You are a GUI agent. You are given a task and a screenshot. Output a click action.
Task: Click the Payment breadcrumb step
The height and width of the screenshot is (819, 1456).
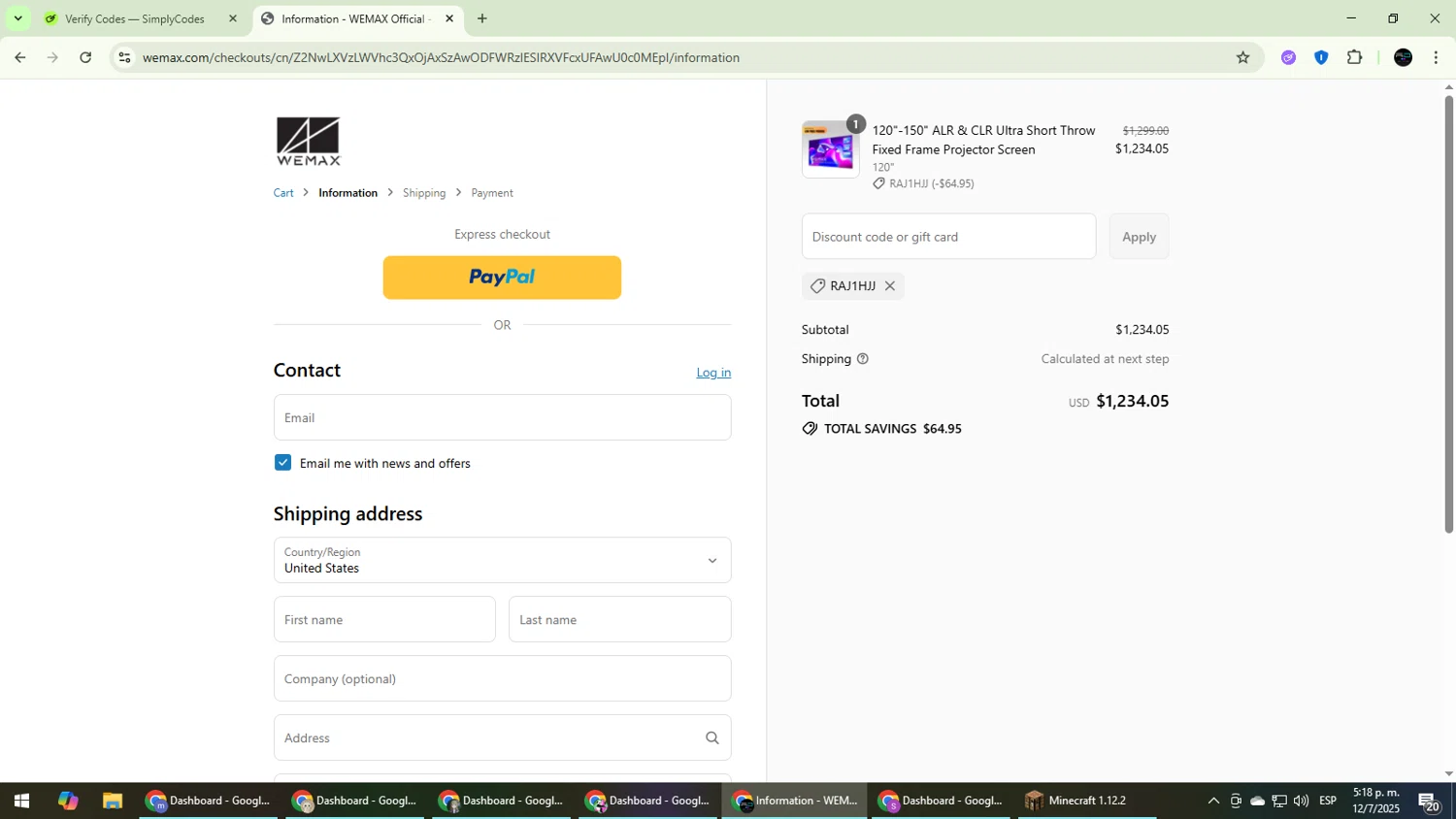click(492, 193)
